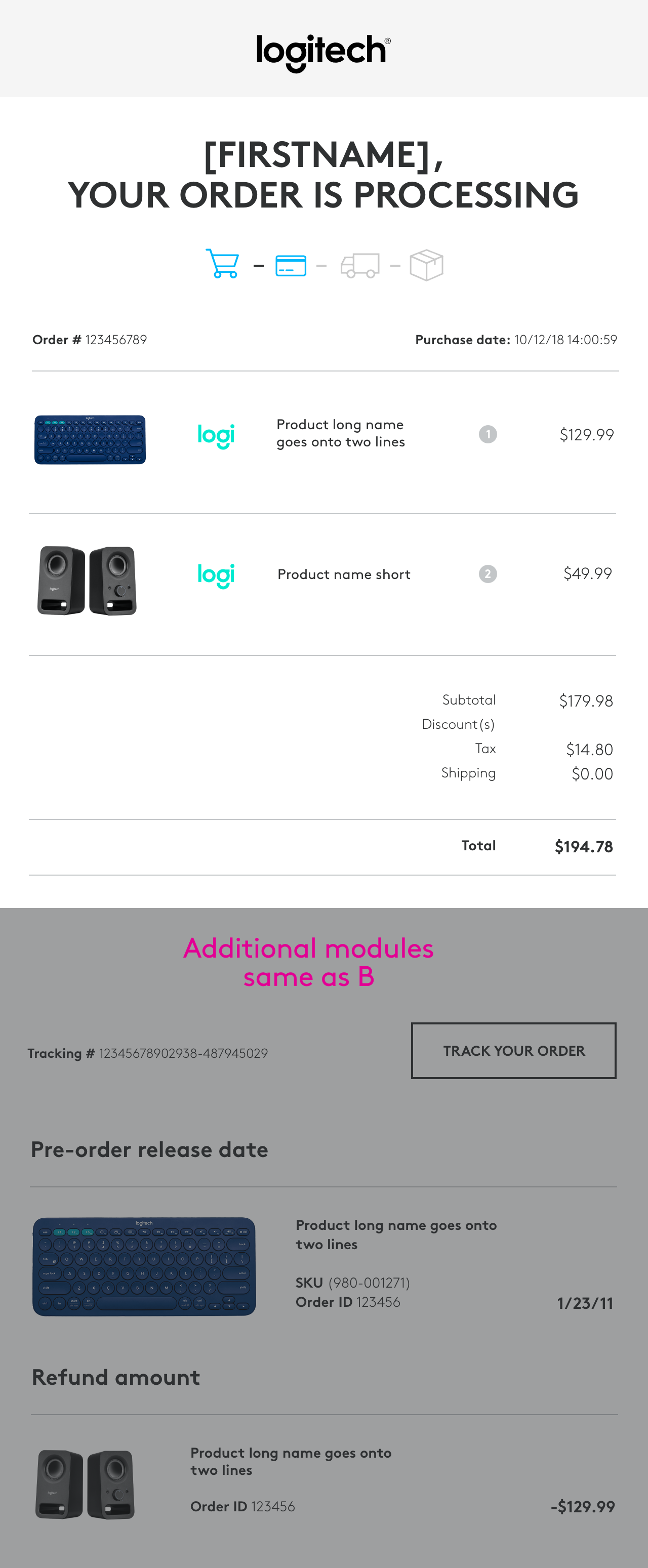The image size is (648, 1568).
Task: Click the blue credit card payment icon
Action: click(x=291, y=265)
